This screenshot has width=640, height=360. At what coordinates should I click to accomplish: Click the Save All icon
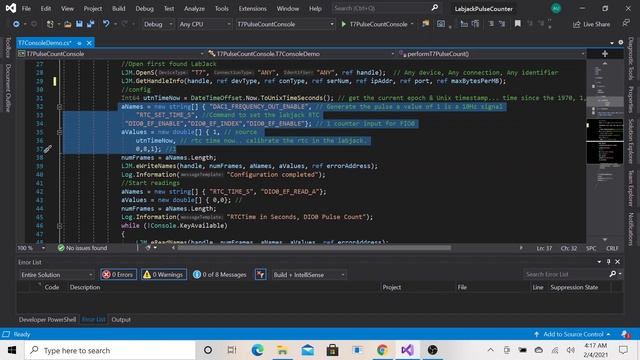[91, 24]
